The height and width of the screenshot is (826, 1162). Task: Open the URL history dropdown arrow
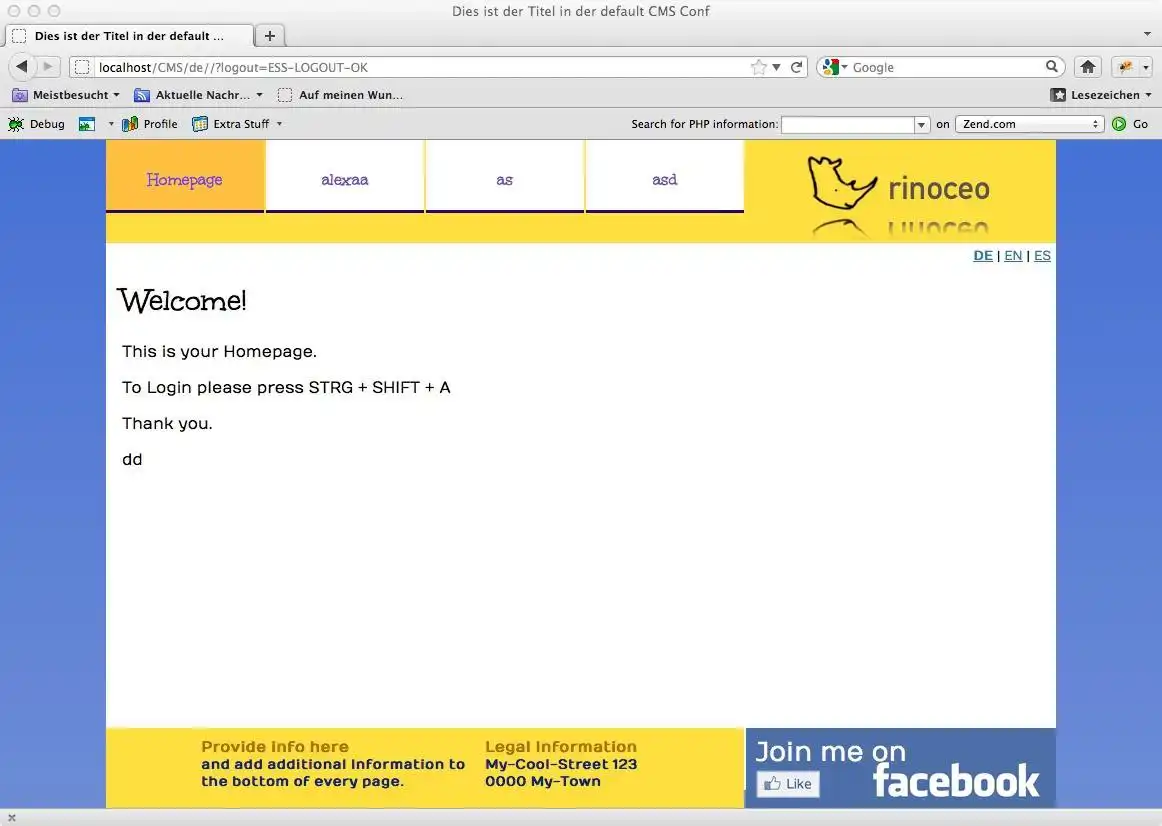[x=776, y=67]
